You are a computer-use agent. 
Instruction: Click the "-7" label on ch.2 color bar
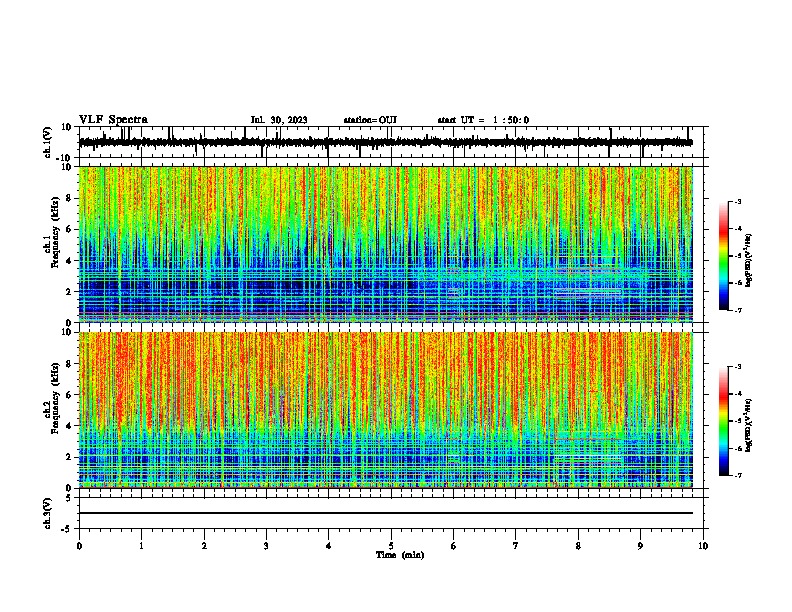(x=738, y=475)
